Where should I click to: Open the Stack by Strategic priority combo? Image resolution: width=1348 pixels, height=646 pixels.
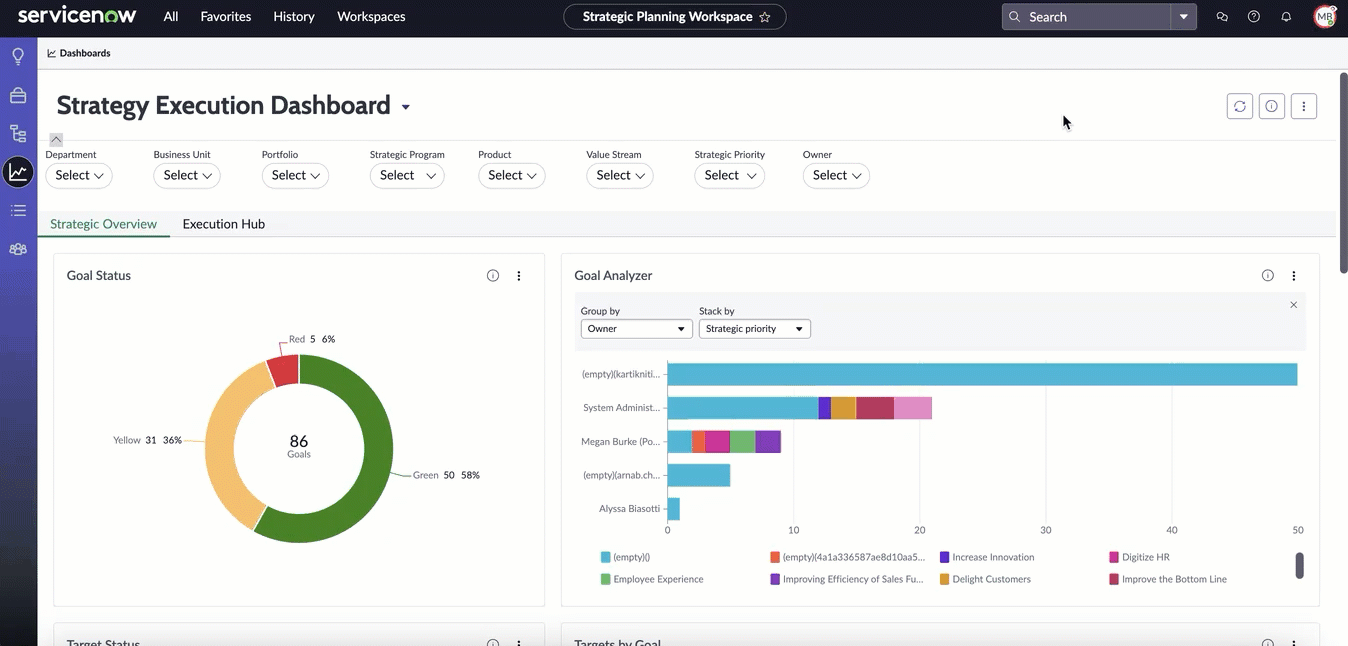click(755, 329)
